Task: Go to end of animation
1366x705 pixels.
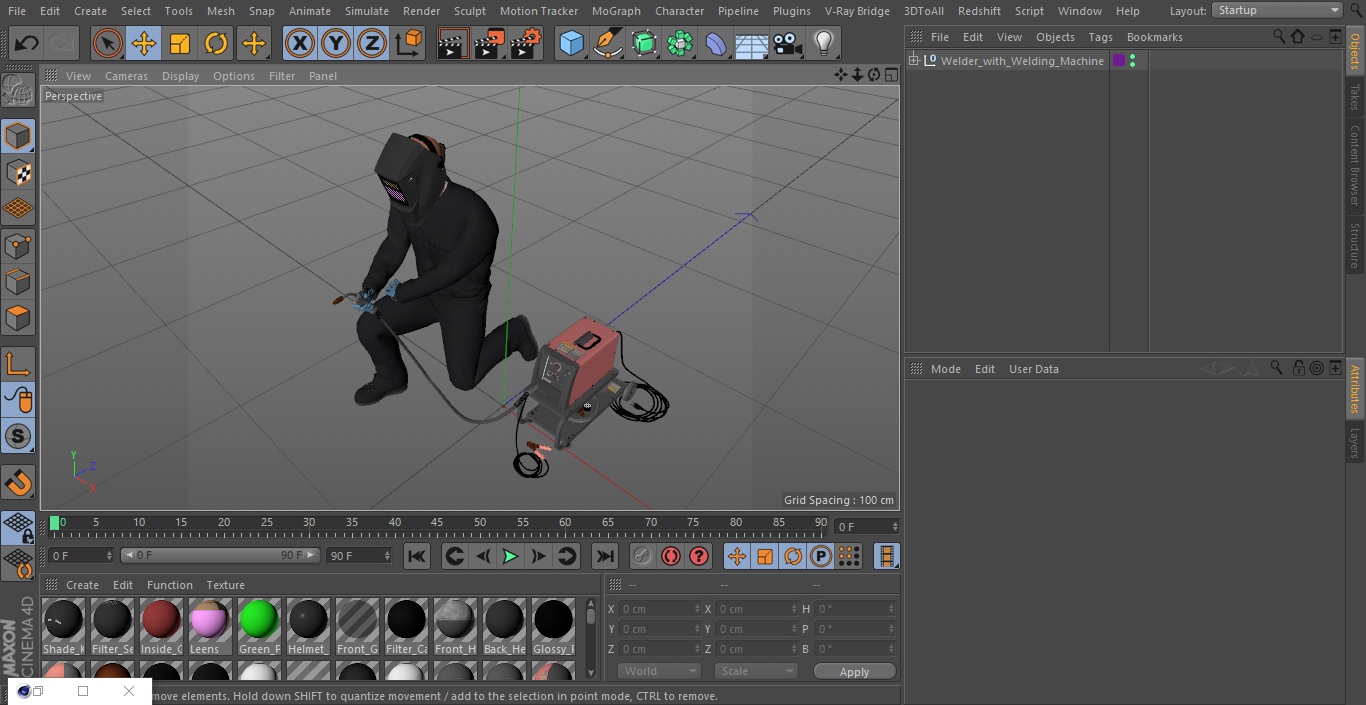Action: click(x=604, y=556)
